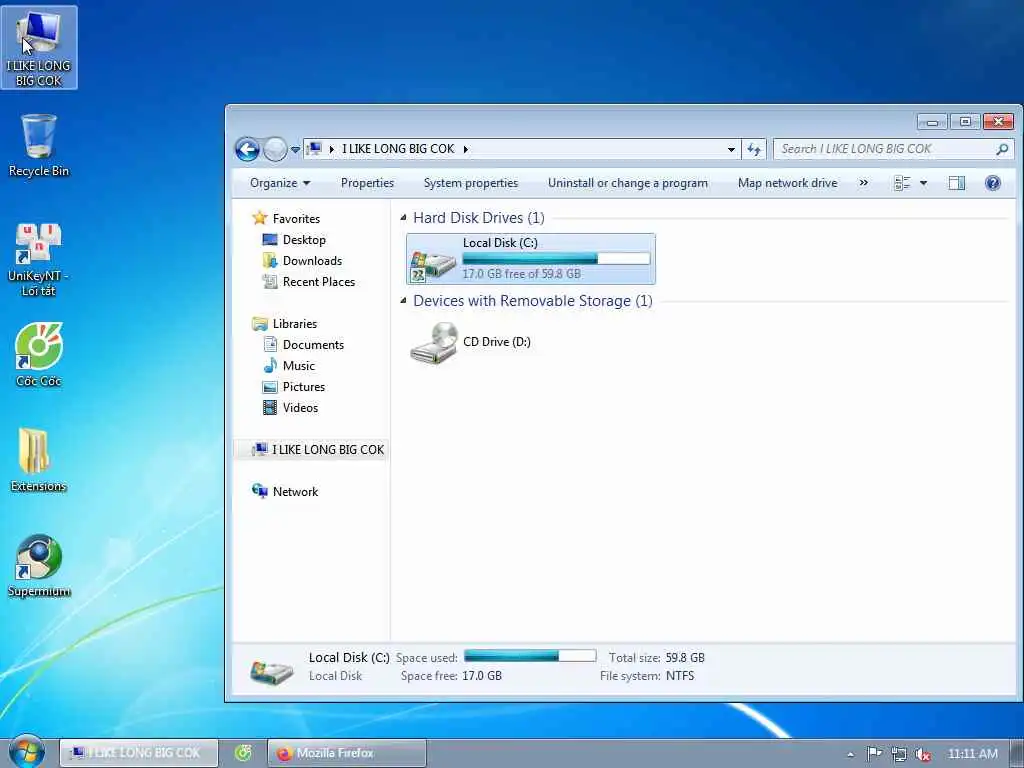This screenshot has height=768, width=1024.
Task: Collapse the Hard Disk Drives group
Action: (403, 217)
